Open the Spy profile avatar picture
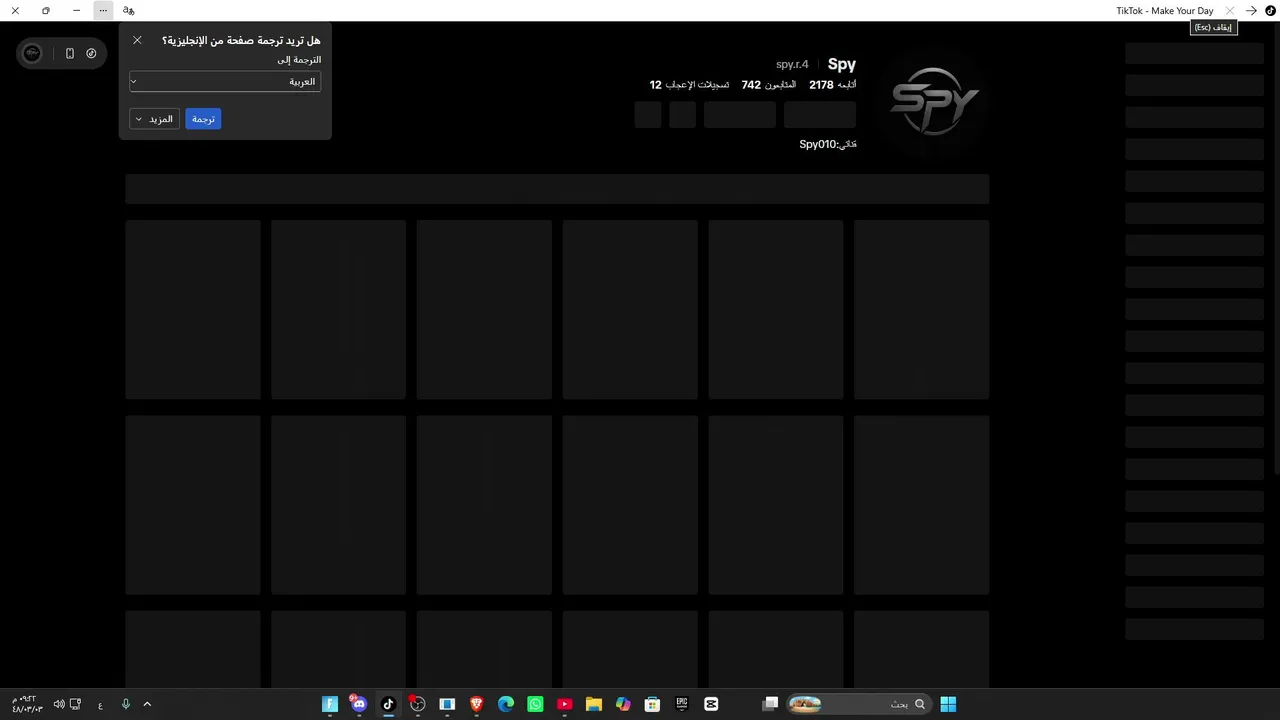The image size is (1280, 720). [x=935, y=101]
